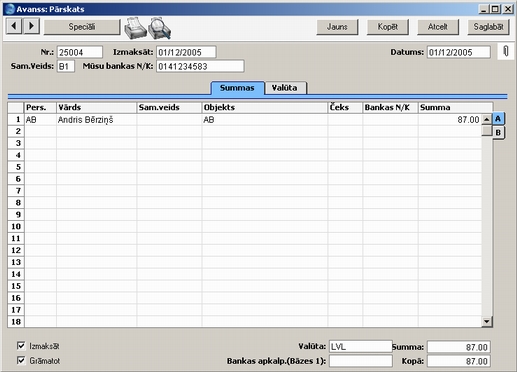Select row number 10 header

(x=16, y=227)
